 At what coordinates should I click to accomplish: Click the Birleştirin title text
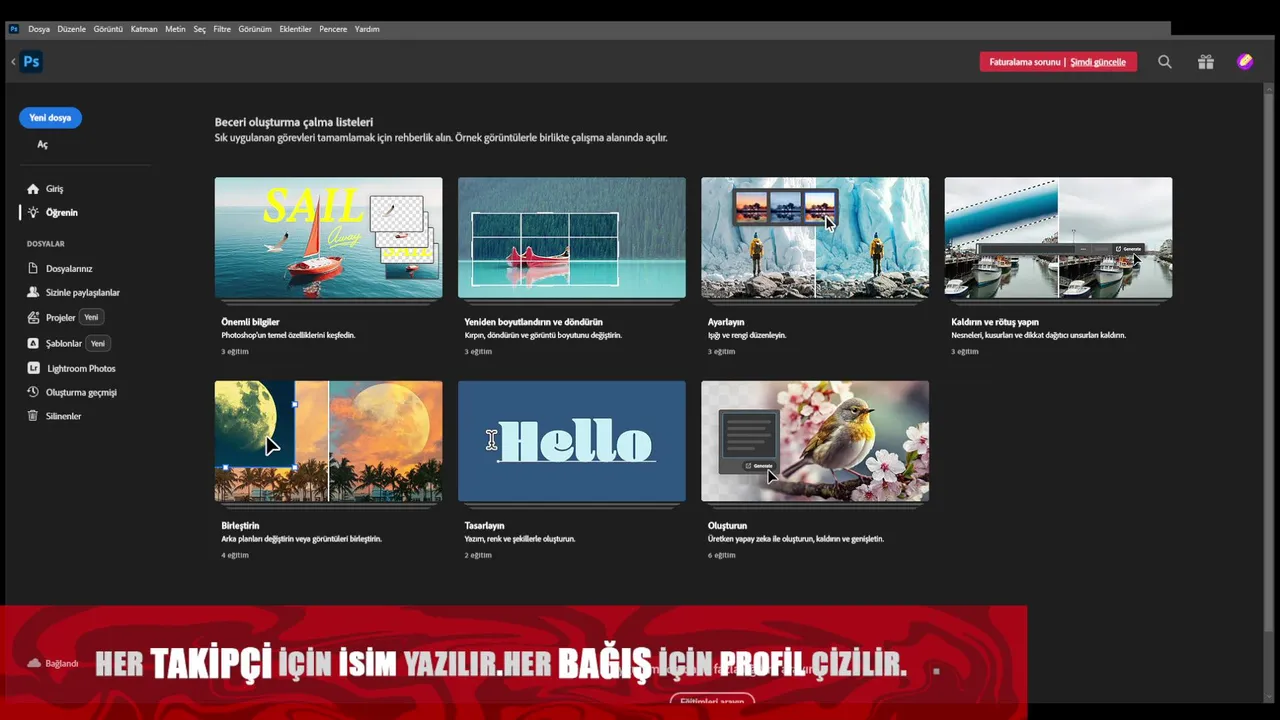(x=240, y=525)
